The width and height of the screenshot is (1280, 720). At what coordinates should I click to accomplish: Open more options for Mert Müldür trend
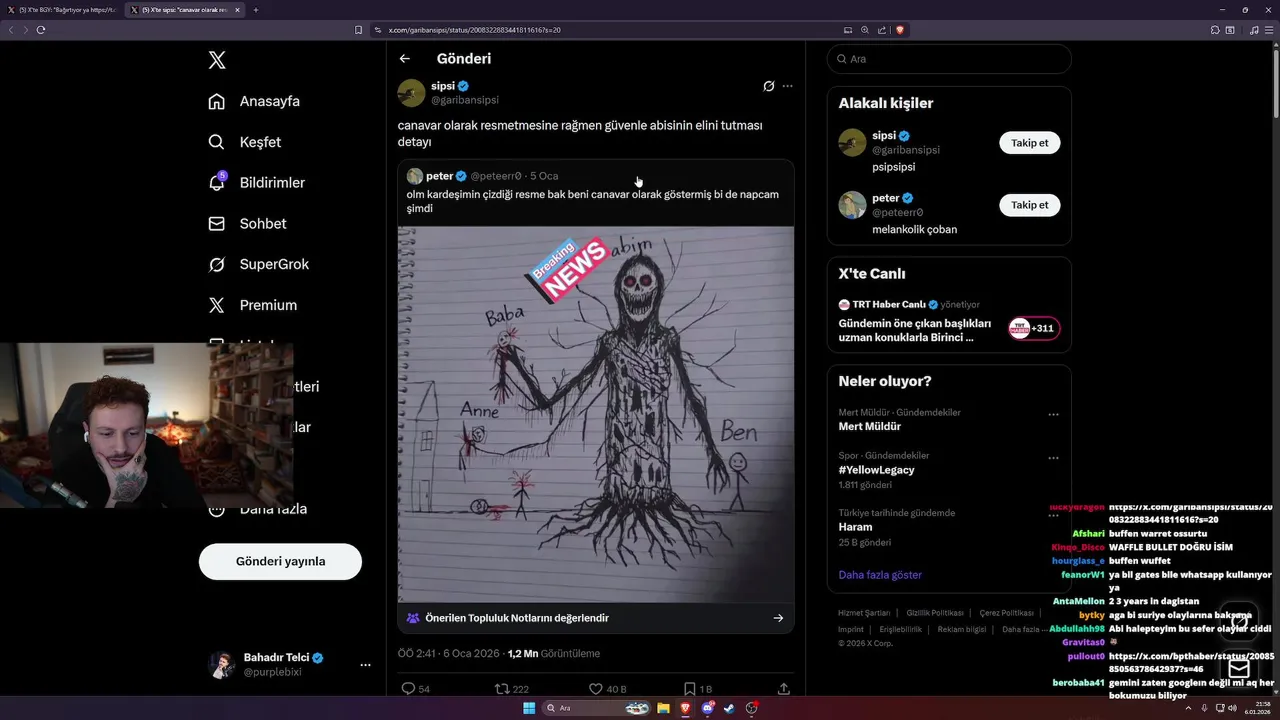pyautogui.click(x=1053, y=414)
